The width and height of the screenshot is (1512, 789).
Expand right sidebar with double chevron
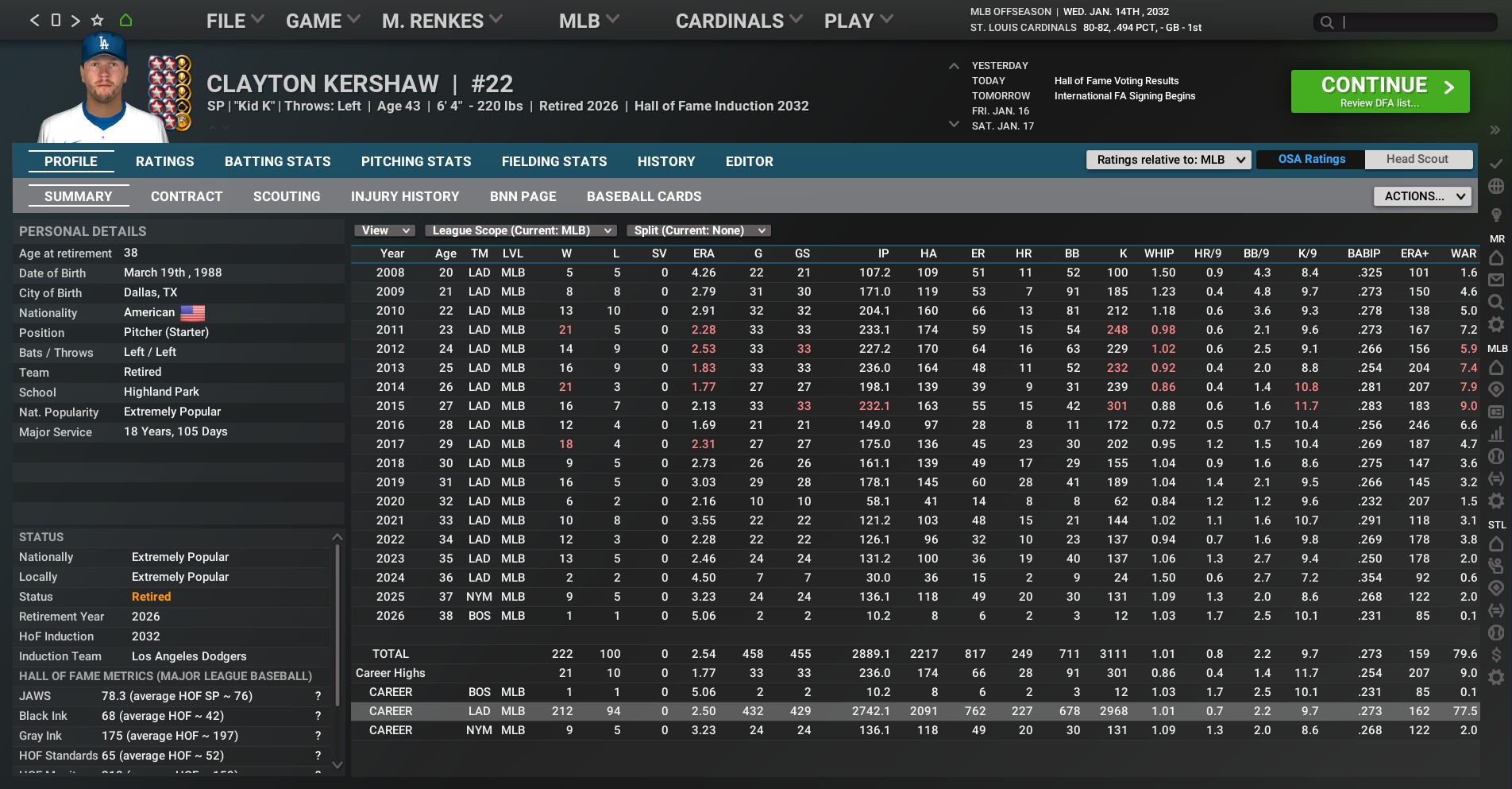[x=1495, y=130]
